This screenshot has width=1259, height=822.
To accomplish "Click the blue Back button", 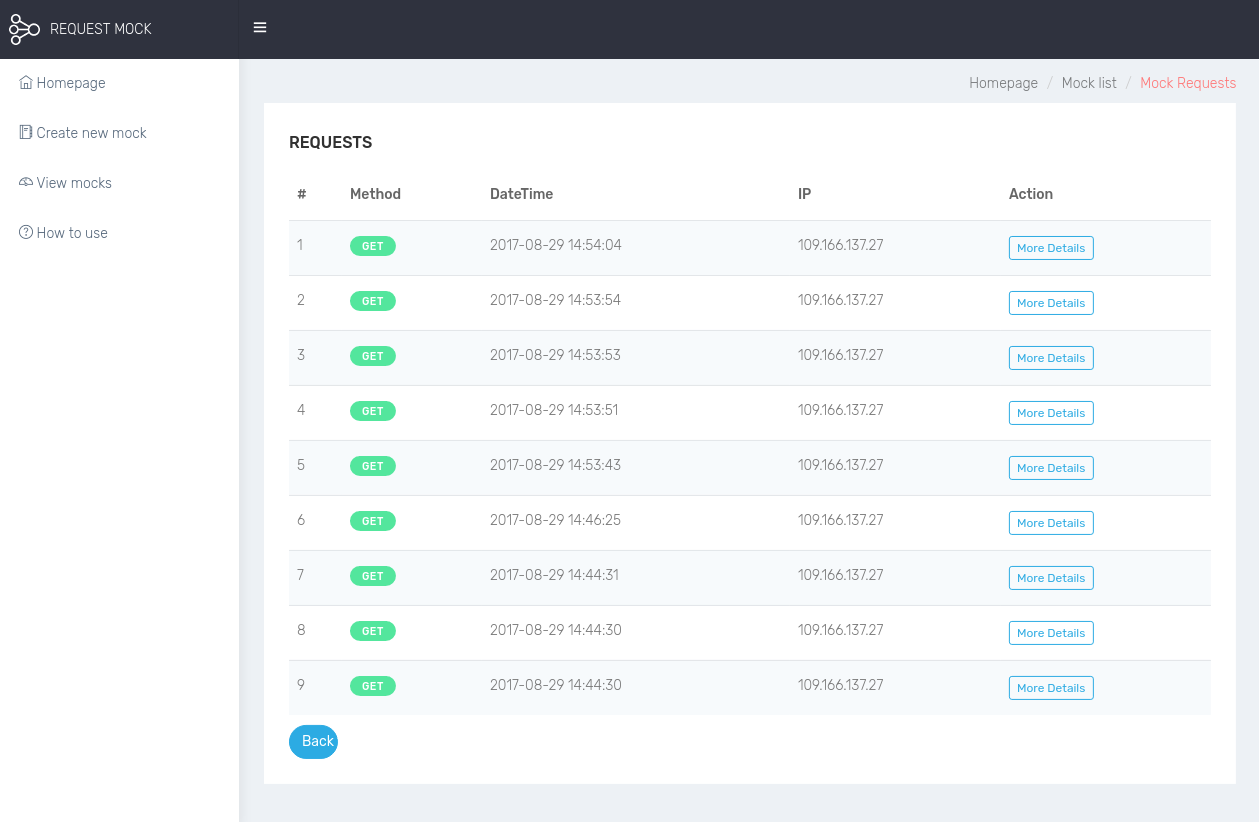I will coord(314,741).
